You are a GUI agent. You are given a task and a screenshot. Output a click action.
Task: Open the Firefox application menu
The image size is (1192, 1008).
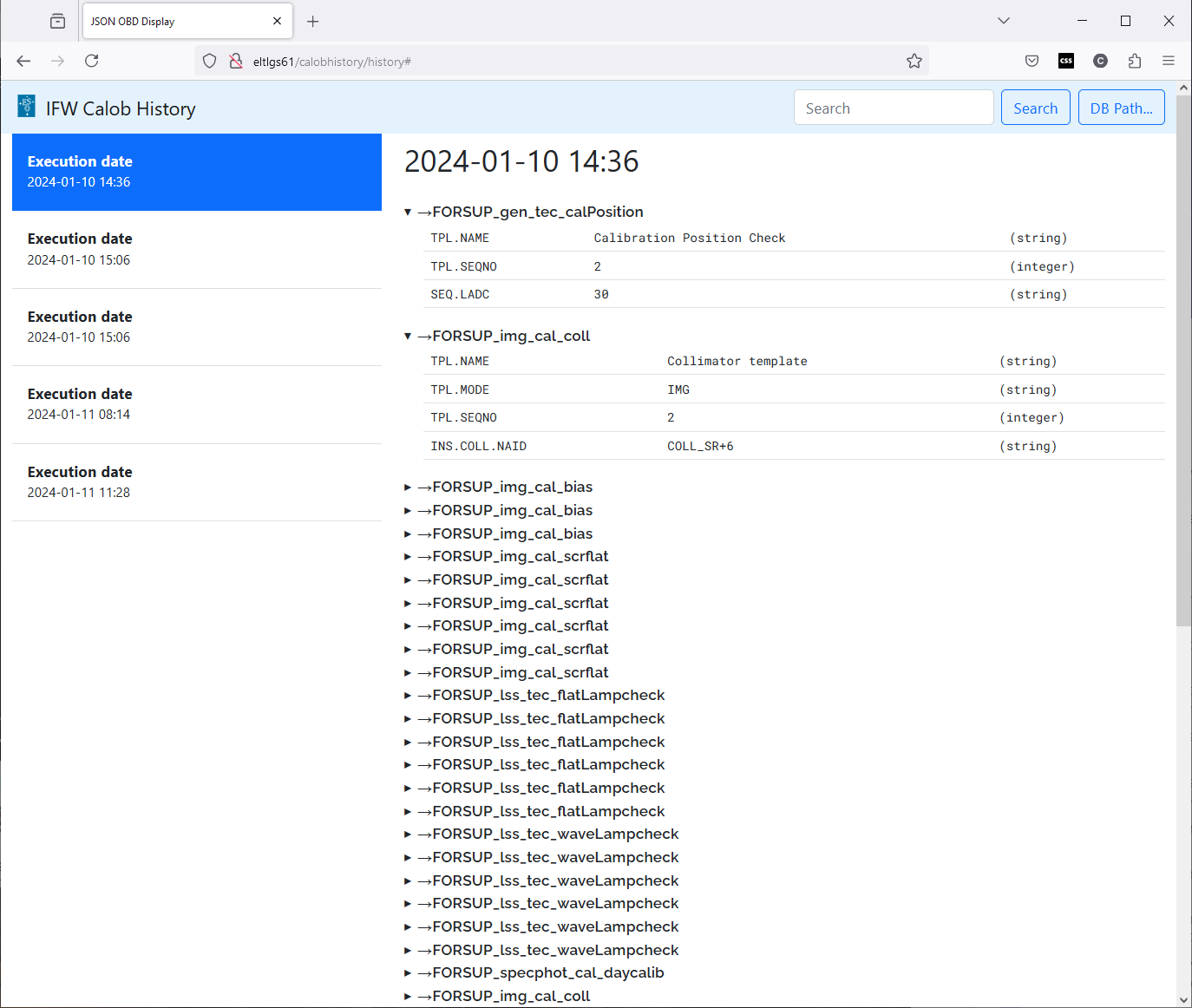(1168, 61)
